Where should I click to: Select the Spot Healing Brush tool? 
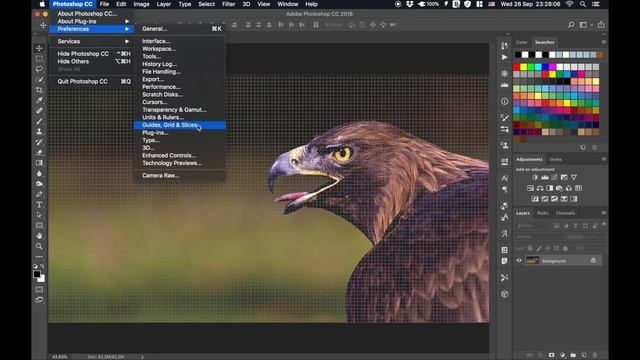point(39,111)
